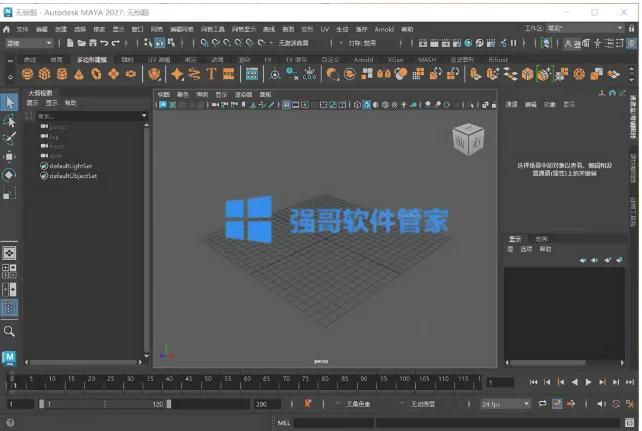Switch to the MASH shelf tab
Viewport: 642px width, 431px height.
(427, 60)
